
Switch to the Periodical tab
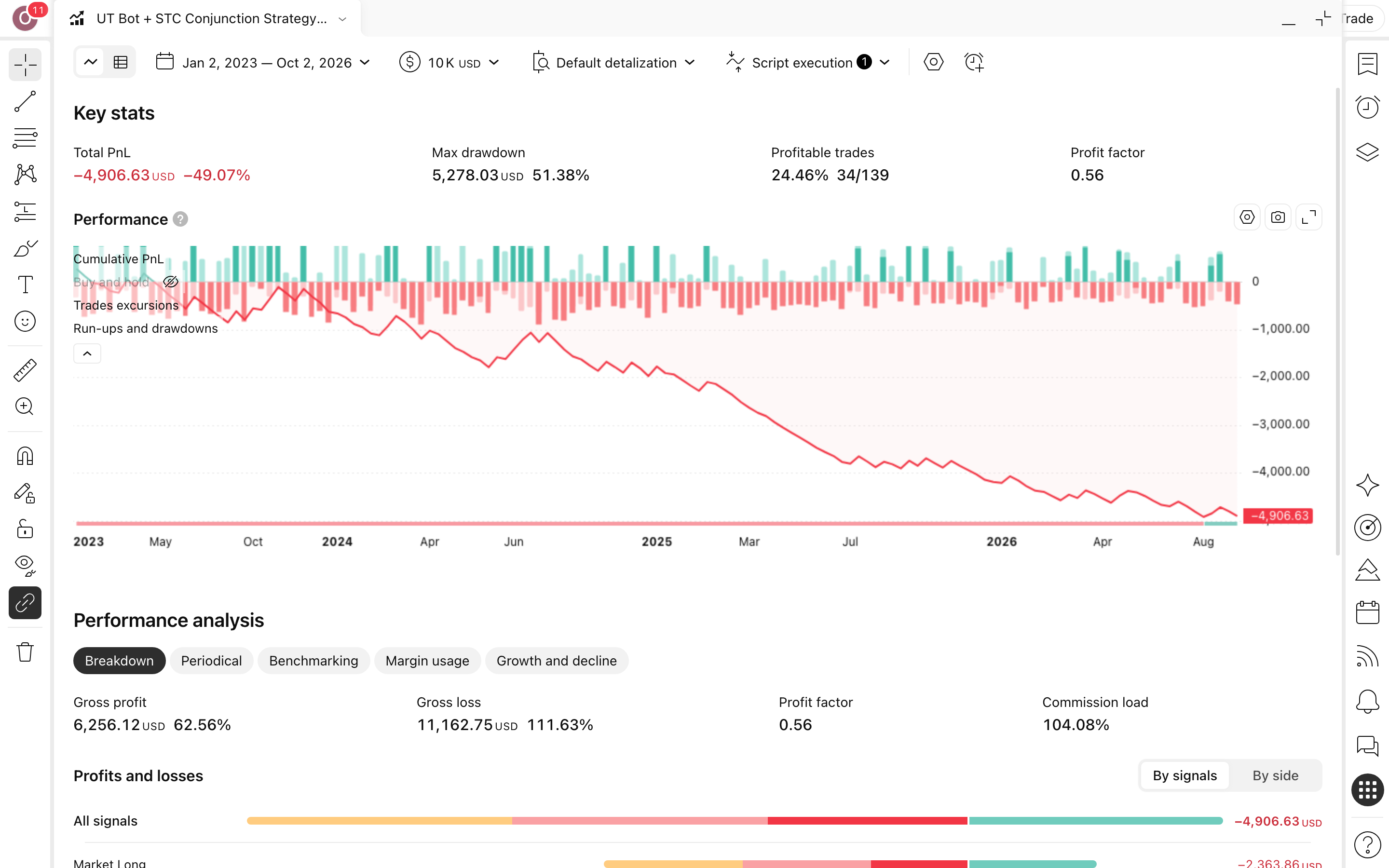point(211,661)
